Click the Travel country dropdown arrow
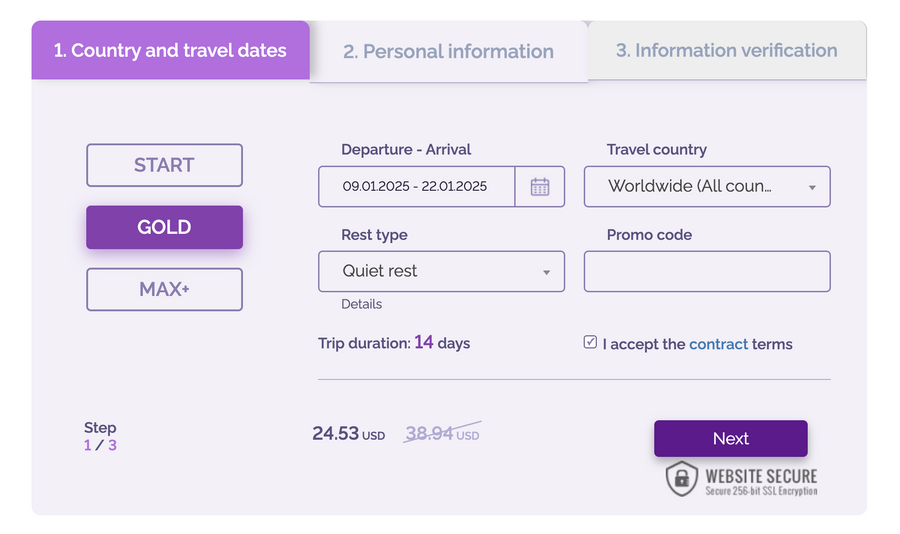900x534 pixels. click(x=812, y=188)
